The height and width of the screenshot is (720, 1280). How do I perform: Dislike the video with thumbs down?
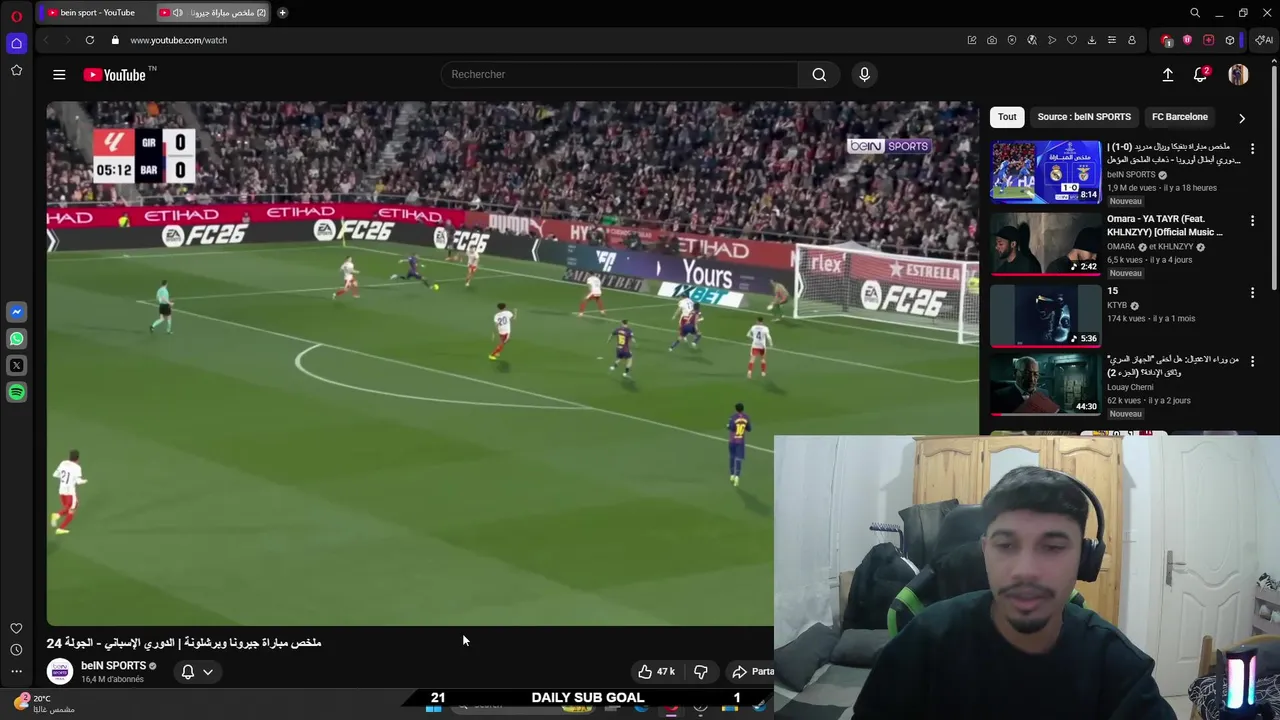click(x=701, y=672)
